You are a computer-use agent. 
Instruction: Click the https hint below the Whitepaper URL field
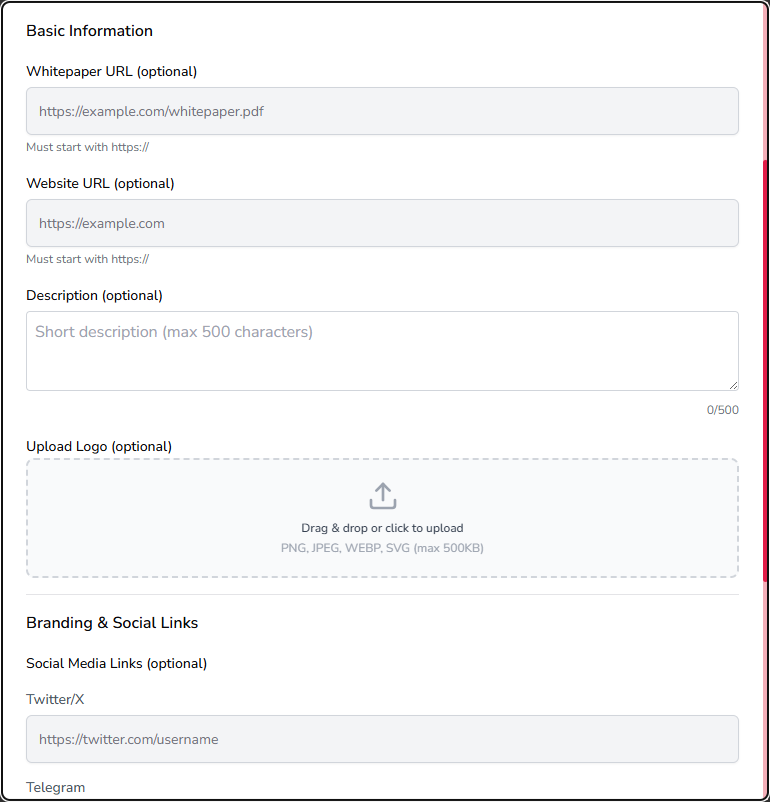(x=88, y=147)
